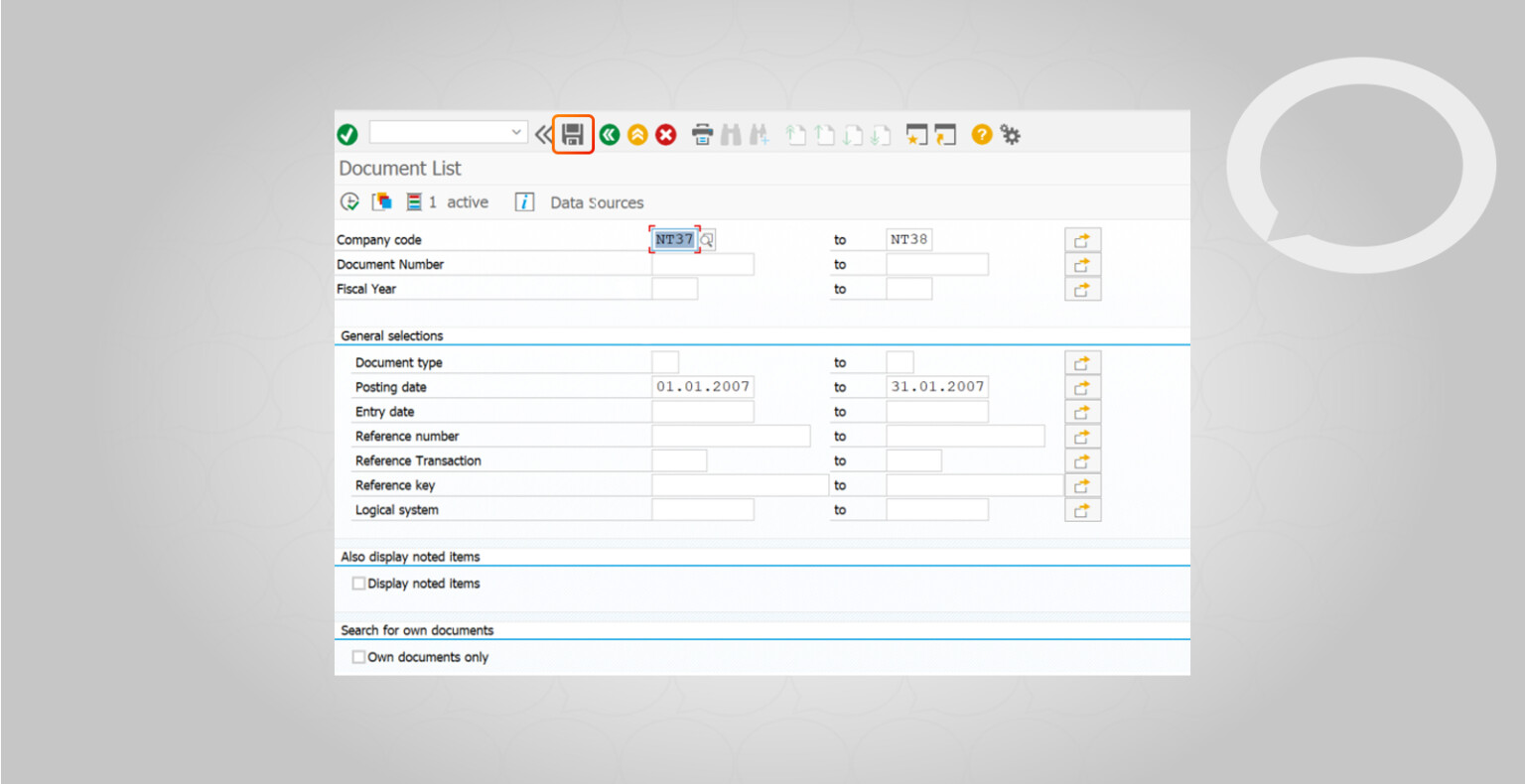This screenshot has width=1525, height=784.
Task: Click the Document Number 'to' field
Action: [x=937, y=264]
